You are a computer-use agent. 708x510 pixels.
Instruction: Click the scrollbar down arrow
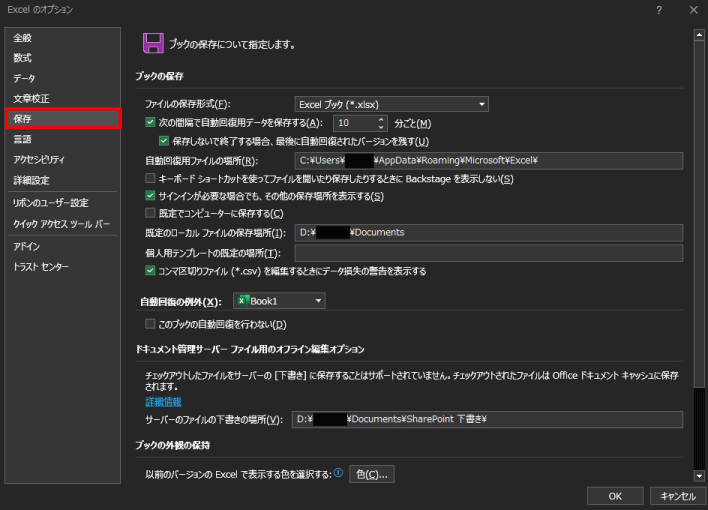click(x=700, y=476)
